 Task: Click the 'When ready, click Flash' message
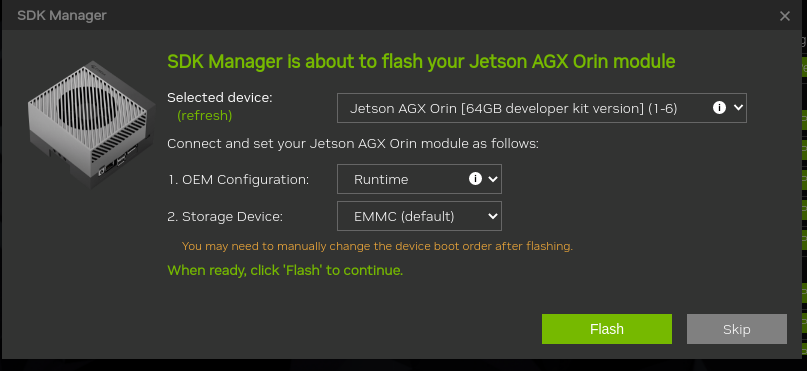point(285,270)
